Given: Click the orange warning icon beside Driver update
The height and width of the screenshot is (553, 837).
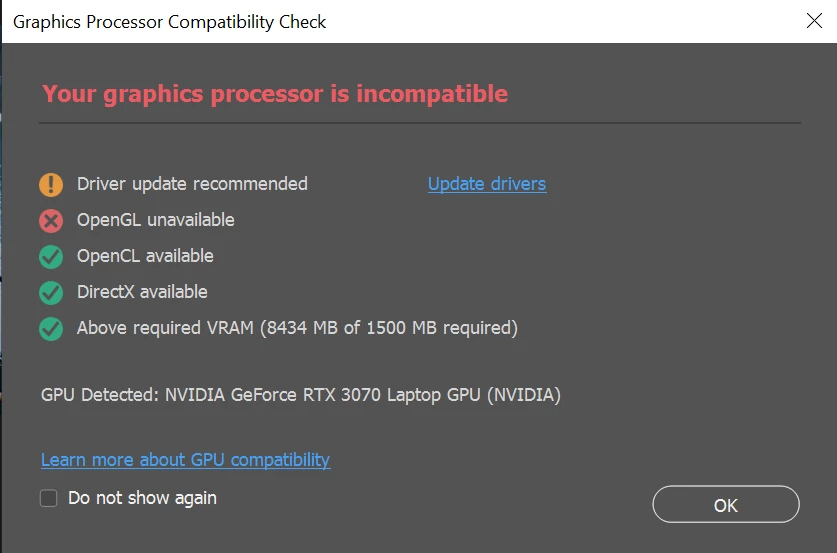Looking at the screenshot, I should (x=51, y=185).
